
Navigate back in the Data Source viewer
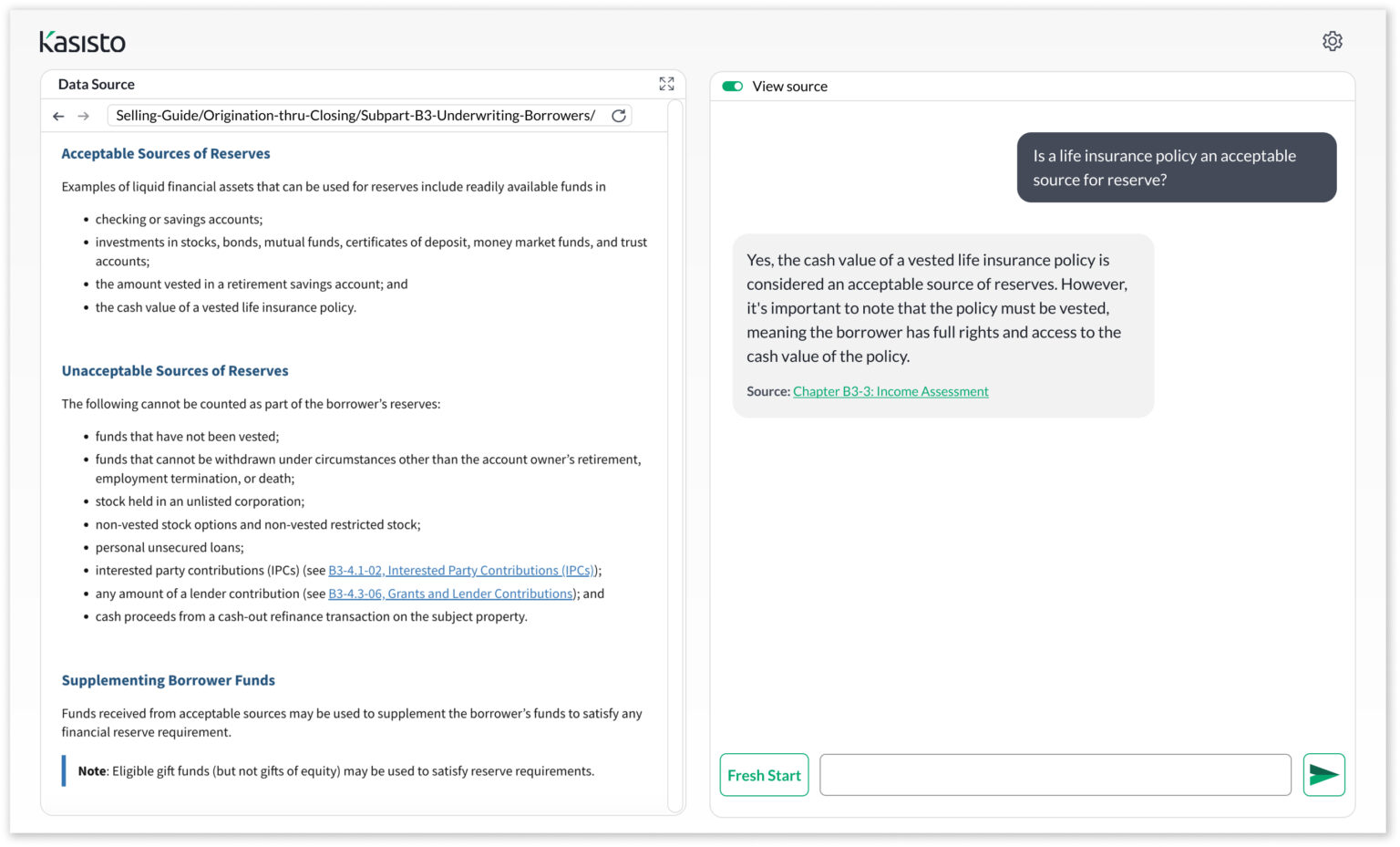(x=58, y=116)
